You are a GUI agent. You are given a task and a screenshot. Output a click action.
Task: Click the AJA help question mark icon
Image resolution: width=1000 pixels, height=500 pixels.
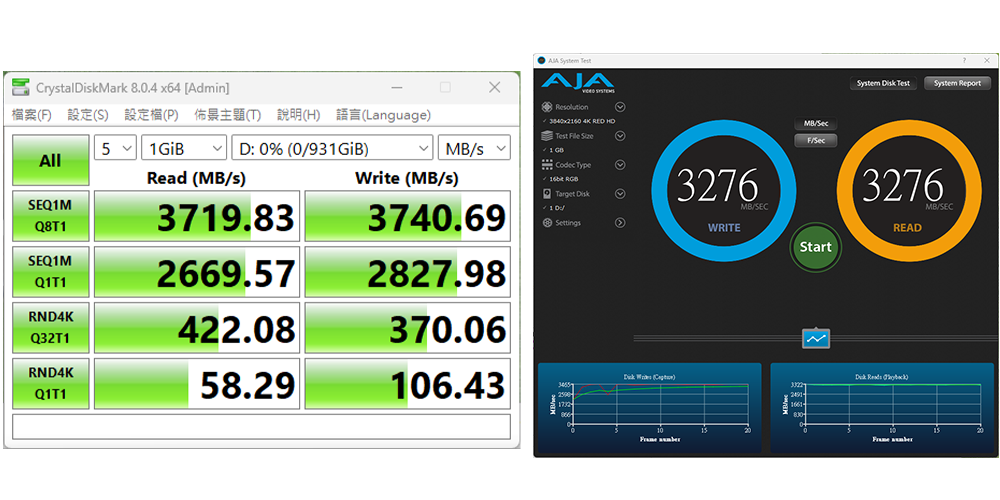click(x=964, y=61)
